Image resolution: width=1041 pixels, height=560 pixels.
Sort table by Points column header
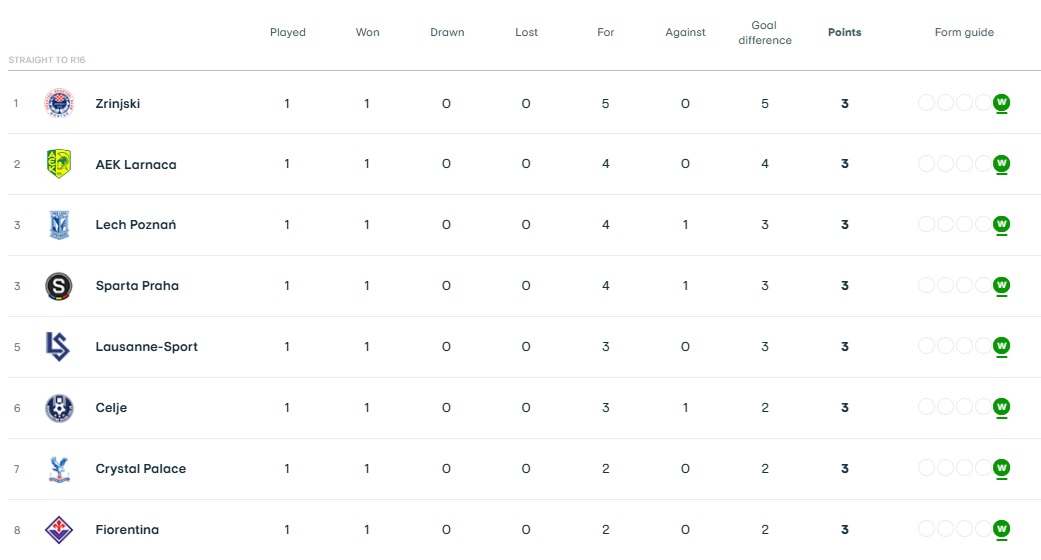(844, 32)
